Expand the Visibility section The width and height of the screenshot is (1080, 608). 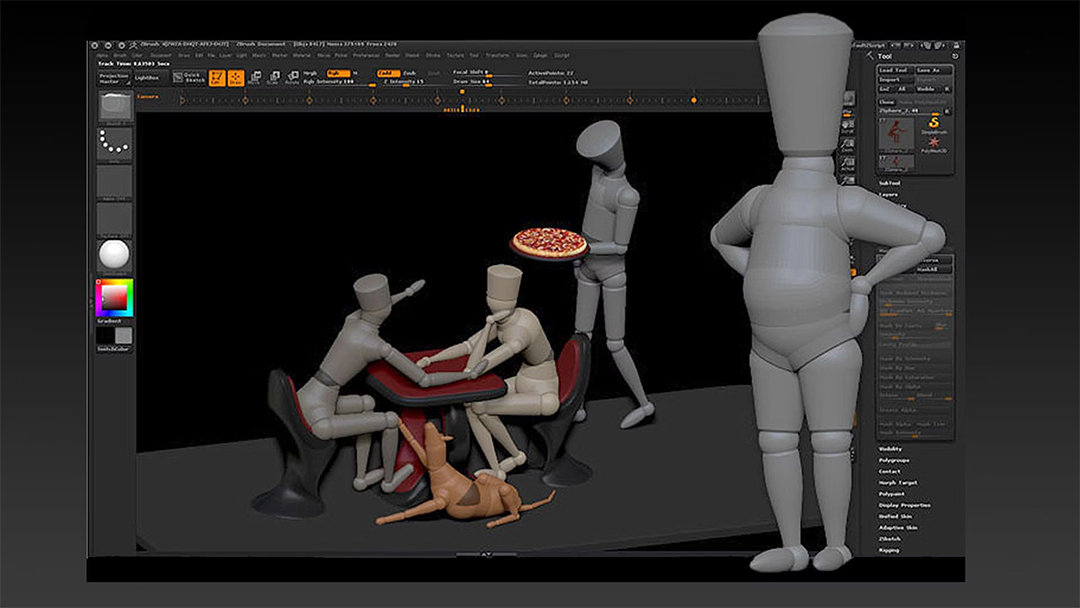point(890,449)
